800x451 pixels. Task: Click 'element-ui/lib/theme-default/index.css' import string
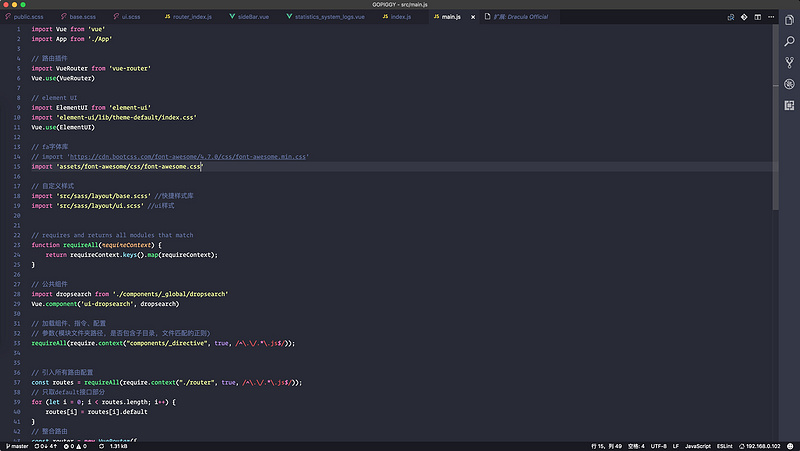[x=126, y=117]
